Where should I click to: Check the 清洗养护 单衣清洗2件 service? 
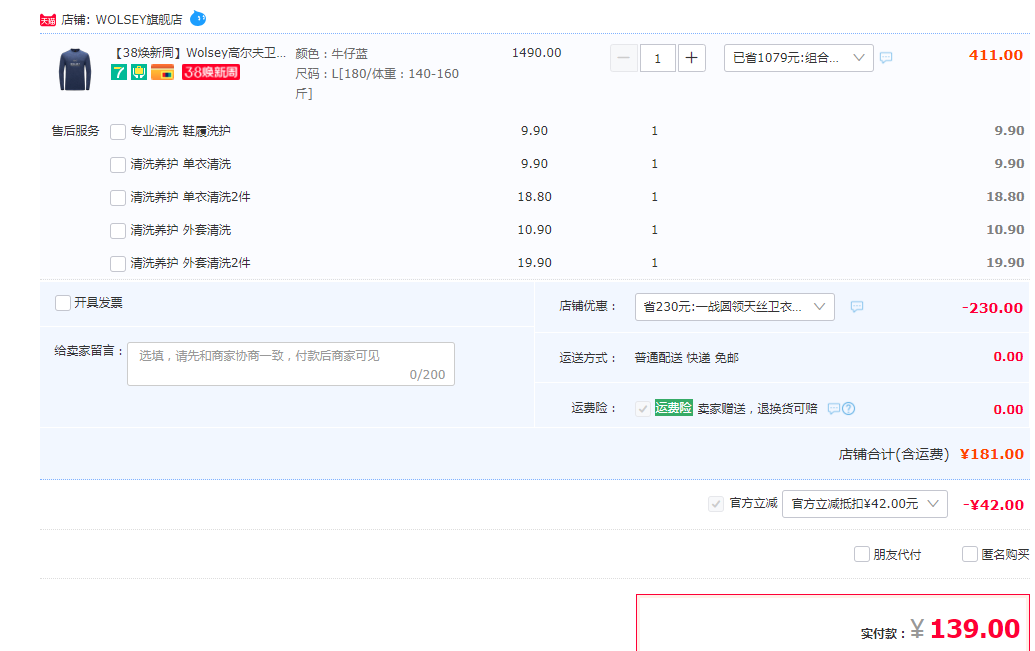coord(118,197)
